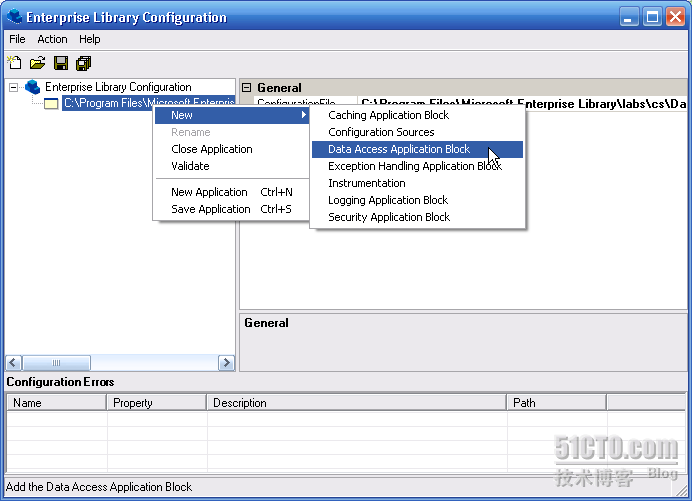Sort errors by Path column header
The width and height of the screenshot is (692, 501).
coord(557,403)
